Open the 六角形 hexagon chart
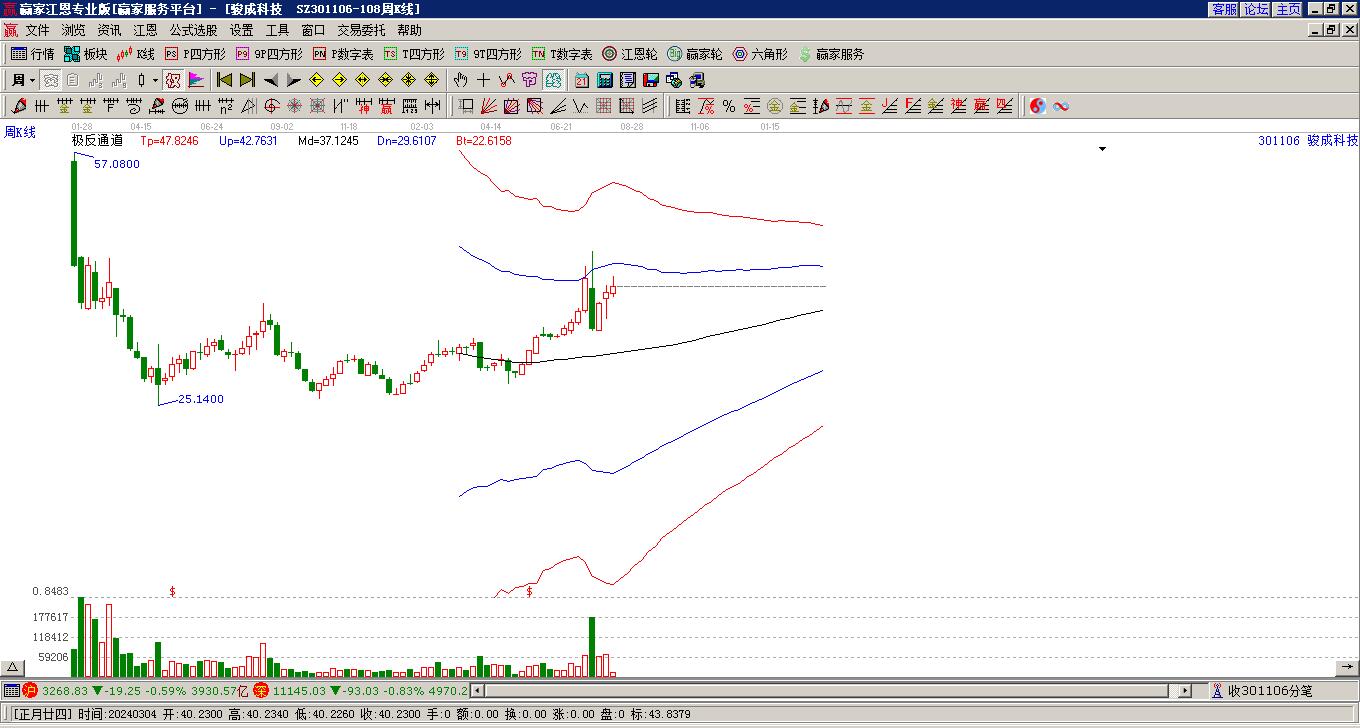This screenshot has height=728, width=1360. tap(760, 54)
